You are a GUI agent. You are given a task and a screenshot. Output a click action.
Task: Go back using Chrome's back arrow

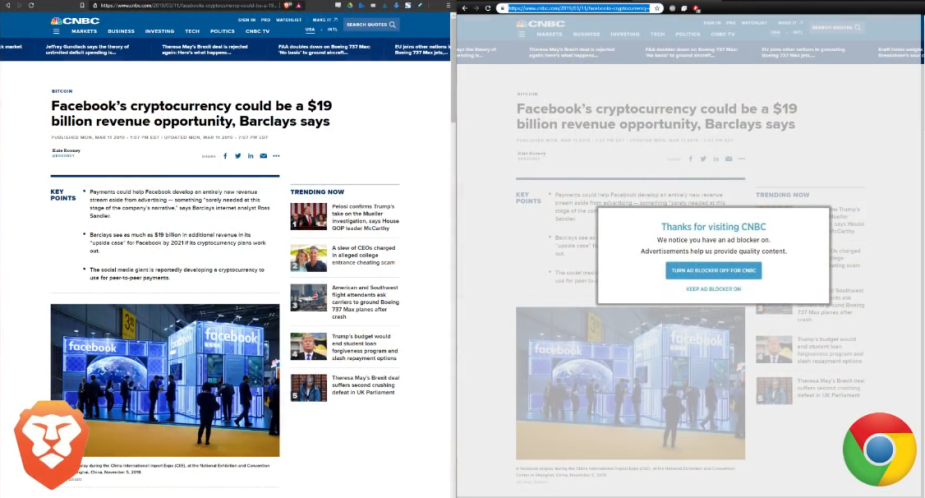[x=465, y=8]
